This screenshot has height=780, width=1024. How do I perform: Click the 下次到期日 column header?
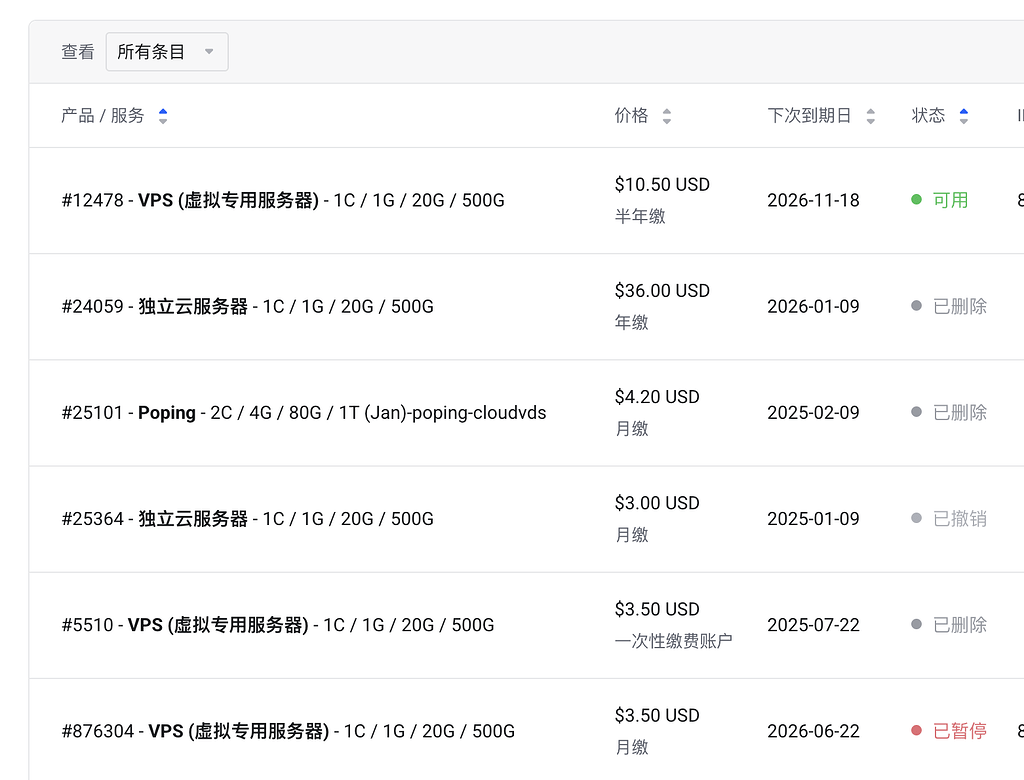click(809, 116)
